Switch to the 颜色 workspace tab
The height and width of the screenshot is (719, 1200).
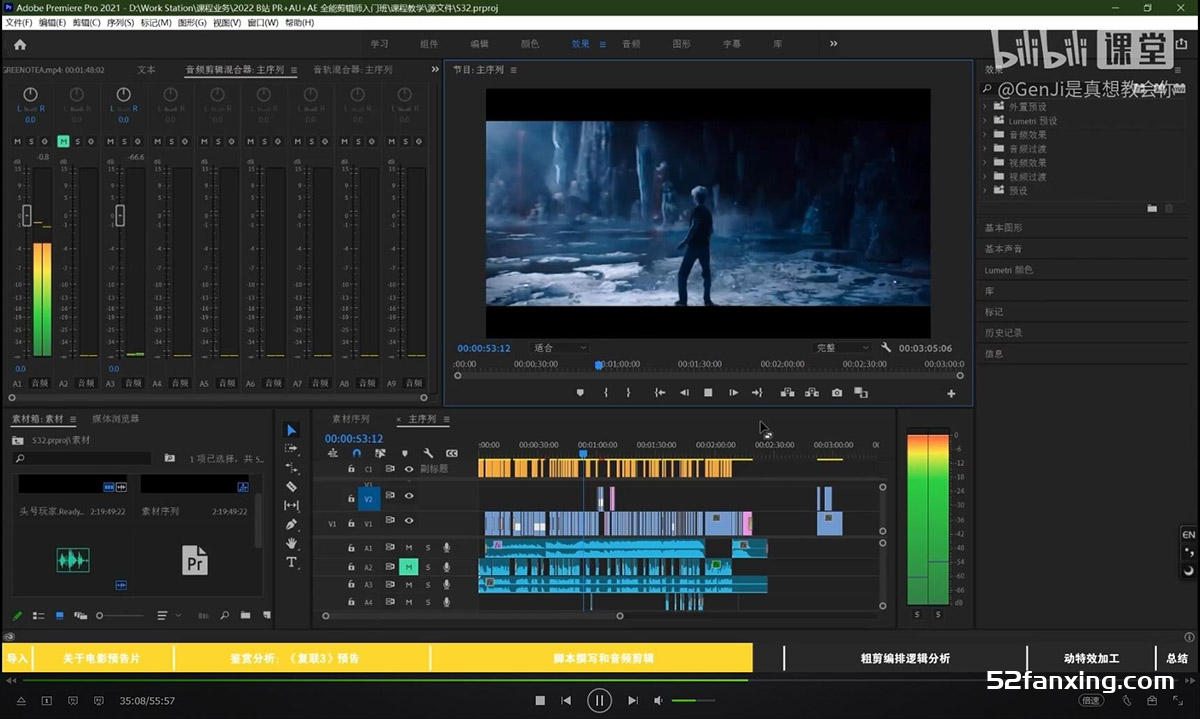click(530, 44)
